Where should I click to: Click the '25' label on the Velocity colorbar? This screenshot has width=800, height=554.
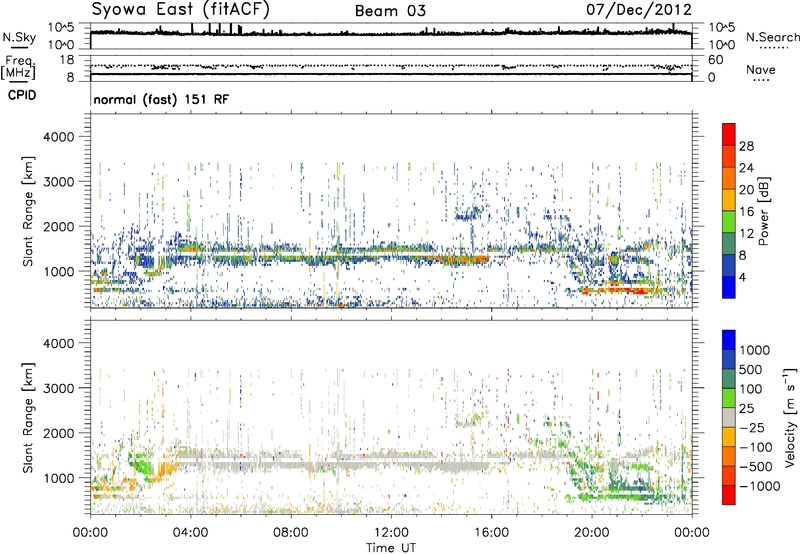(x=747, y=409)
